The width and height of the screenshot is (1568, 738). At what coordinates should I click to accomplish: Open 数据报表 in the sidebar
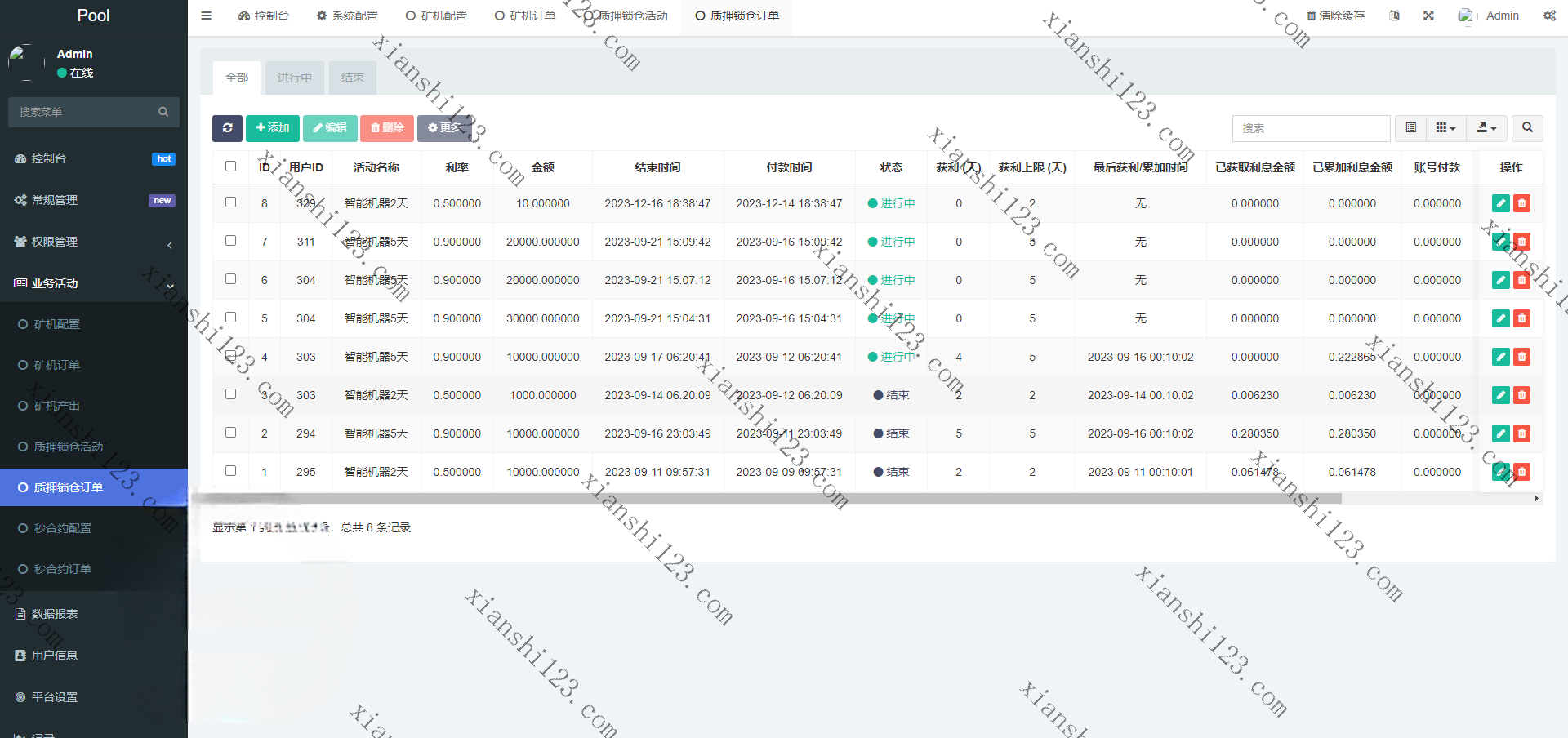click(x=94, y=614)
